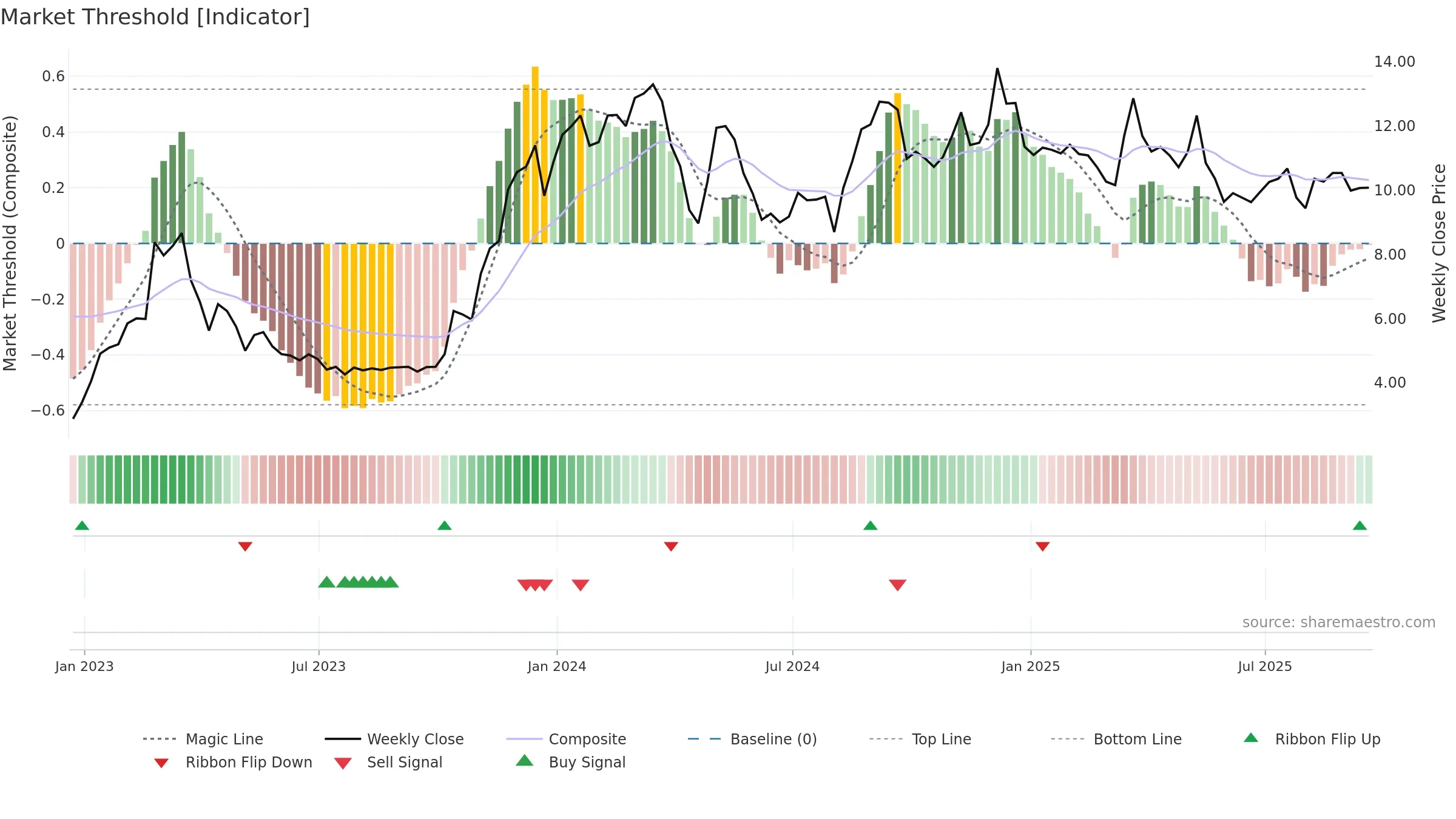This screenshot has height=819, width=1456.
Task: Click the −0.4 left axis label
Action: [48, 354]
